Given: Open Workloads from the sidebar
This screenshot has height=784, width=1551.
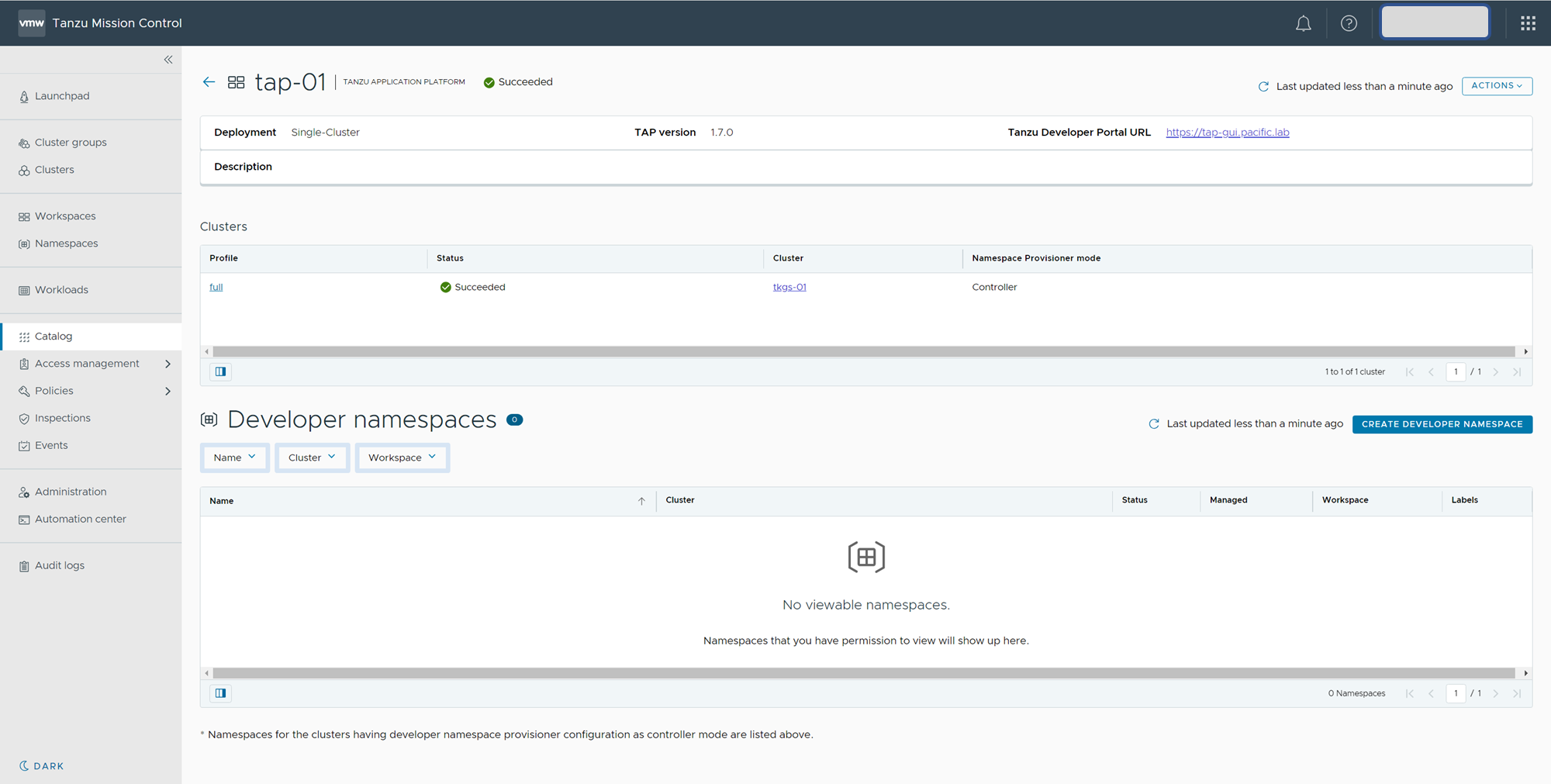Looking at the screenshot, I should pos(61,290).
